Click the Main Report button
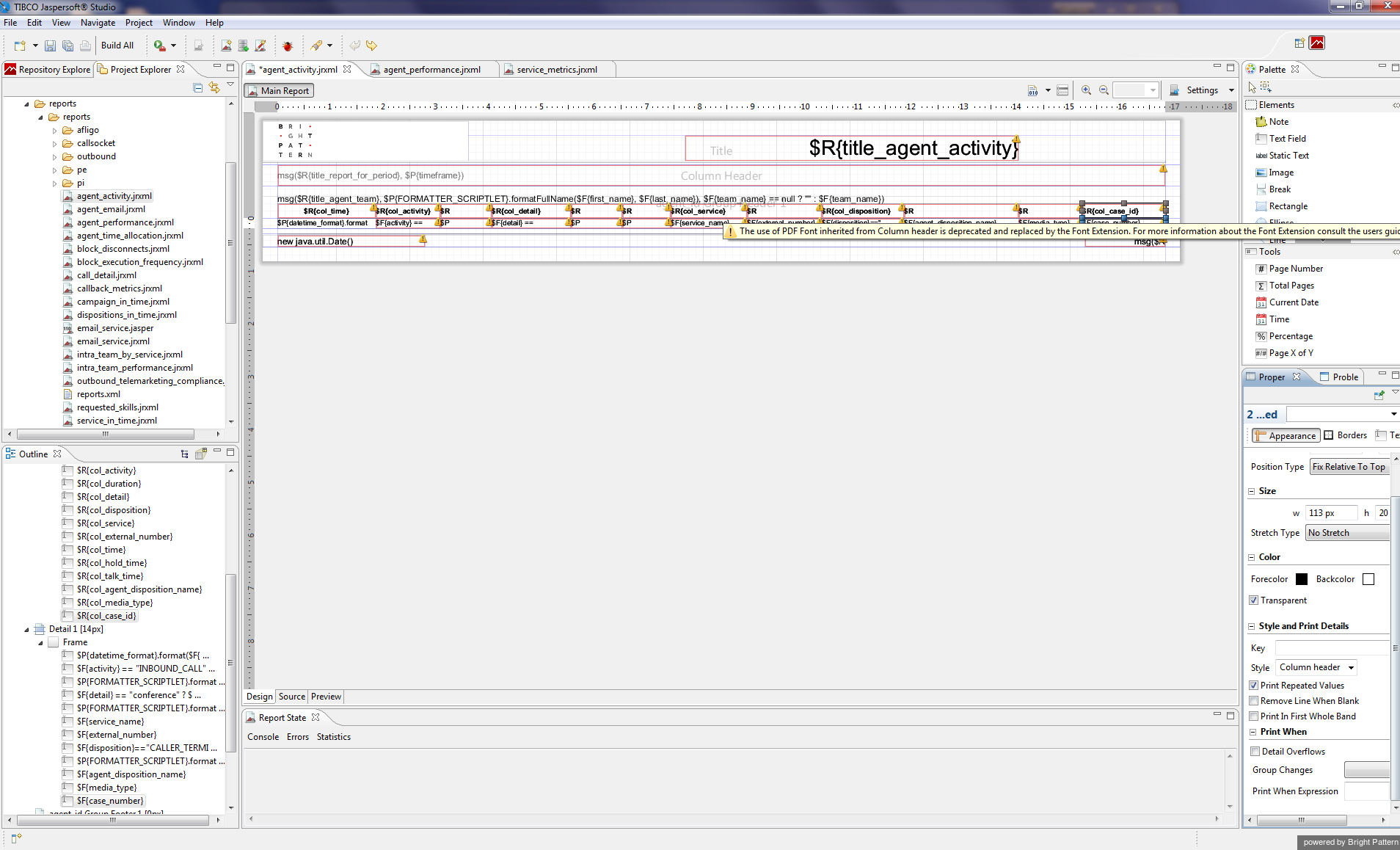 coord(279,91)
